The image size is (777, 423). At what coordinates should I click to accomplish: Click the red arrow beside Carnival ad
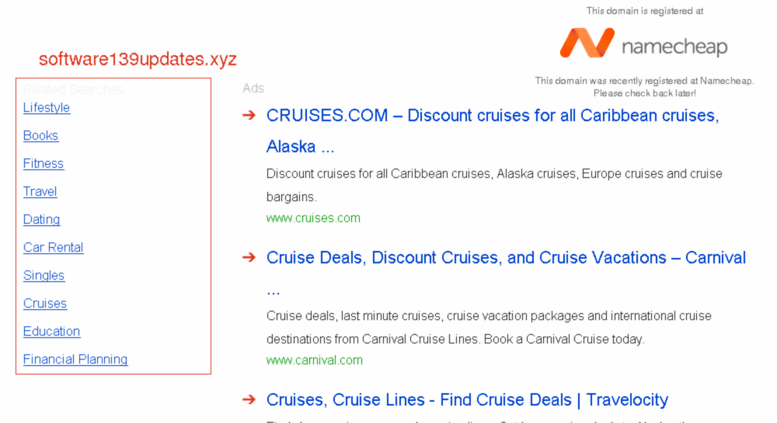[249, 258]
